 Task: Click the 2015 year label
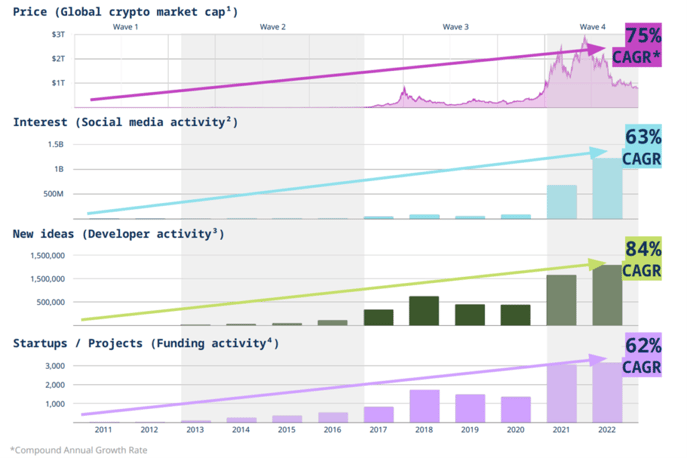[x=287, y=430]
